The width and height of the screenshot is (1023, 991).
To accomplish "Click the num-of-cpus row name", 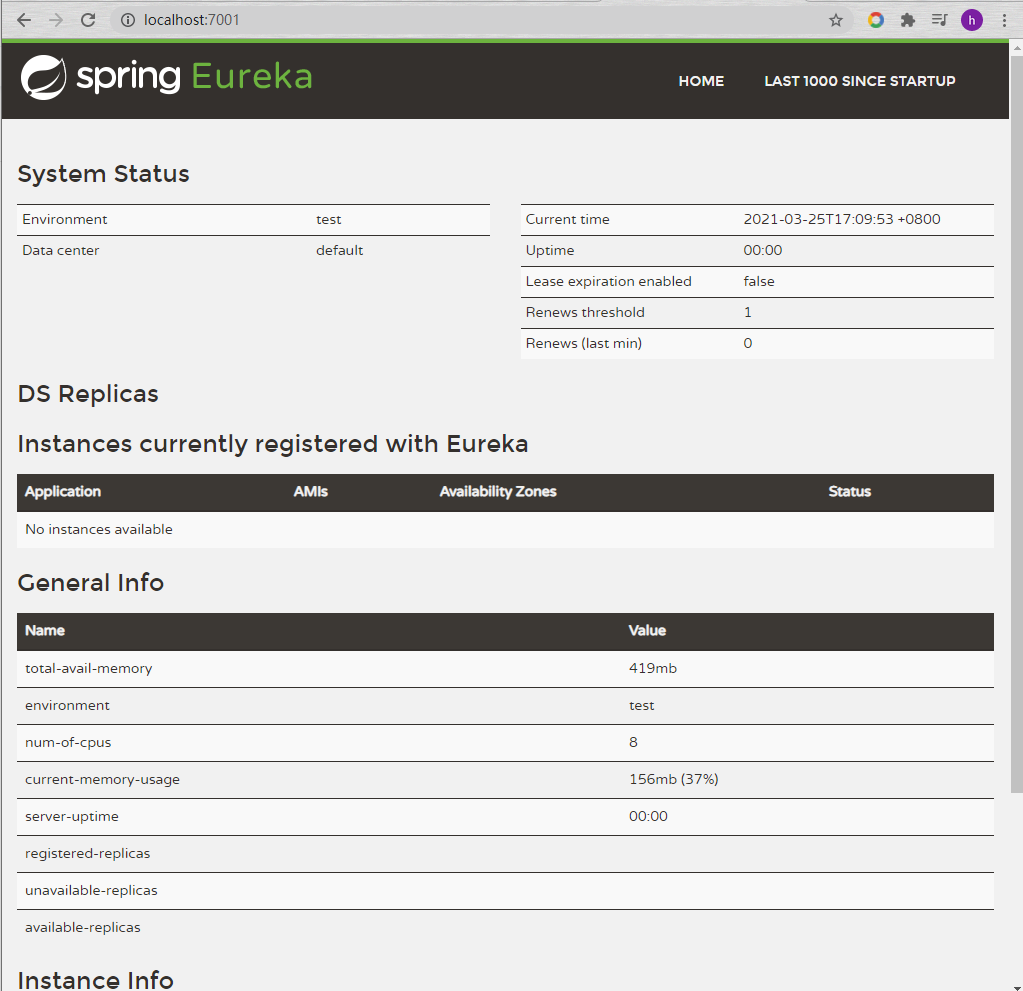I will pyautogui.click(x=68, y=743).
